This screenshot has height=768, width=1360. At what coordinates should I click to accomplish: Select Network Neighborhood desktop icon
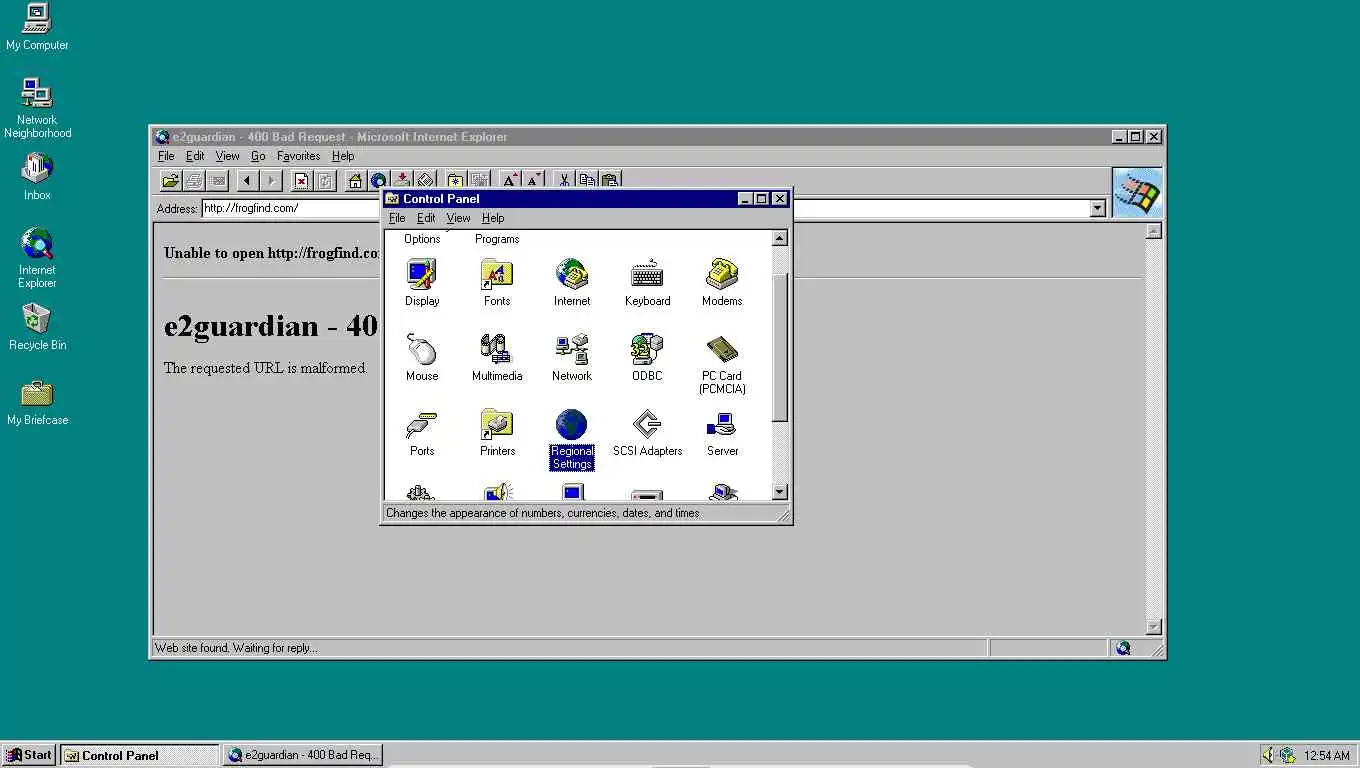tap(37, 107)
